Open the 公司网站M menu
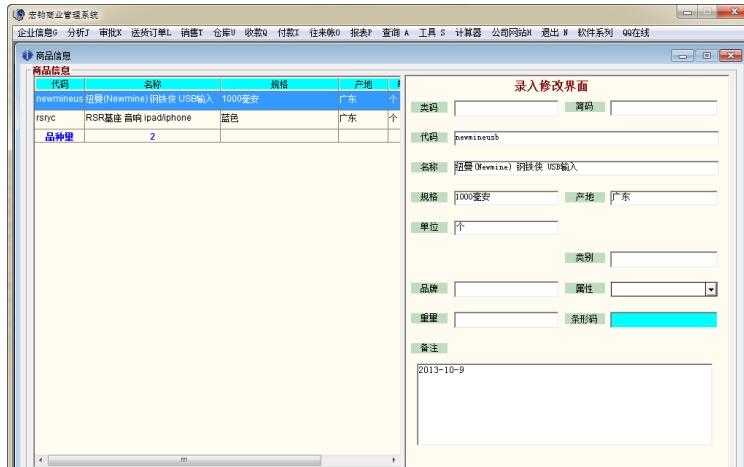This screenshot has height=467, width=744. point(512,33)
